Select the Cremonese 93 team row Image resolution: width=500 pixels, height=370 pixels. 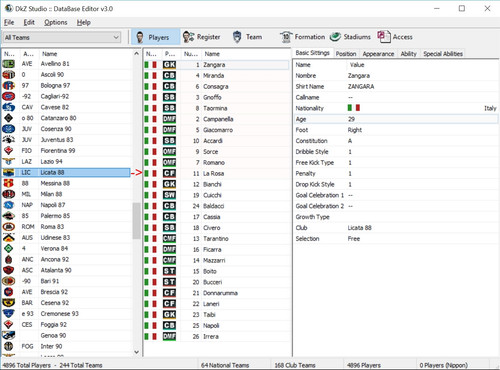pos(66,314)
